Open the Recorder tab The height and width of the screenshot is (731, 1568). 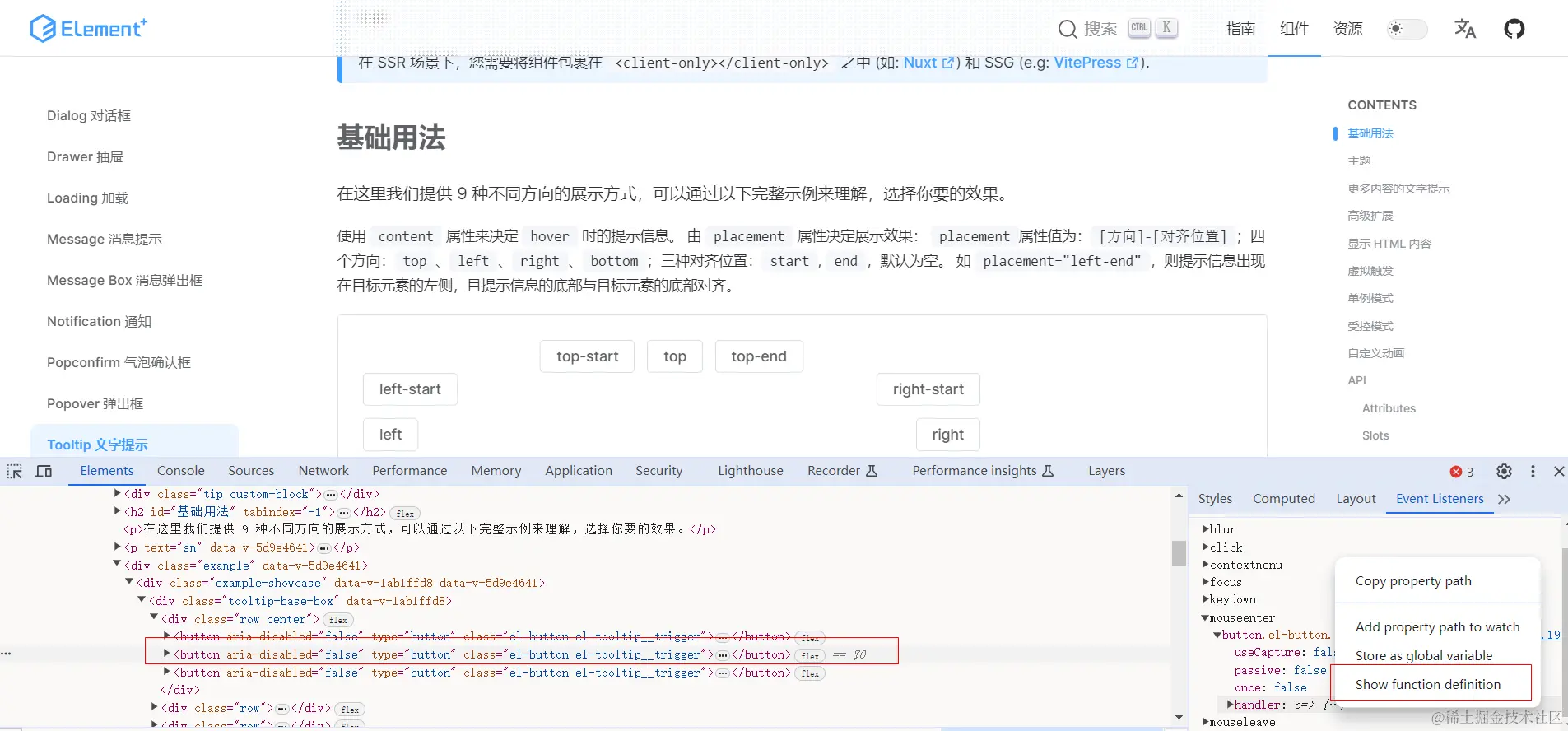tap(842, 471)
